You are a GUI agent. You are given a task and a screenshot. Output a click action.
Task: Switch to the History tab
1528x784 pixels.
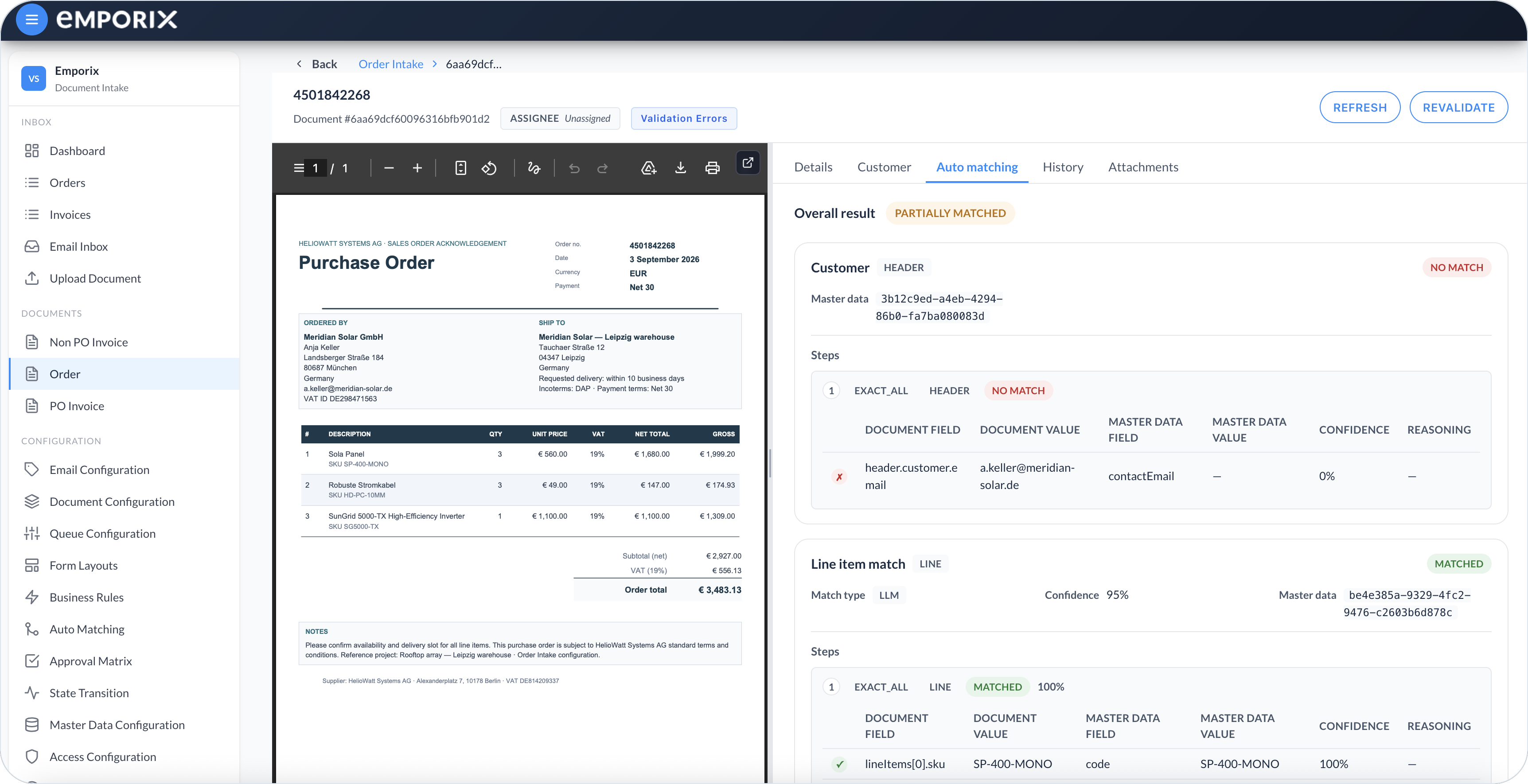coord(1062,167)
